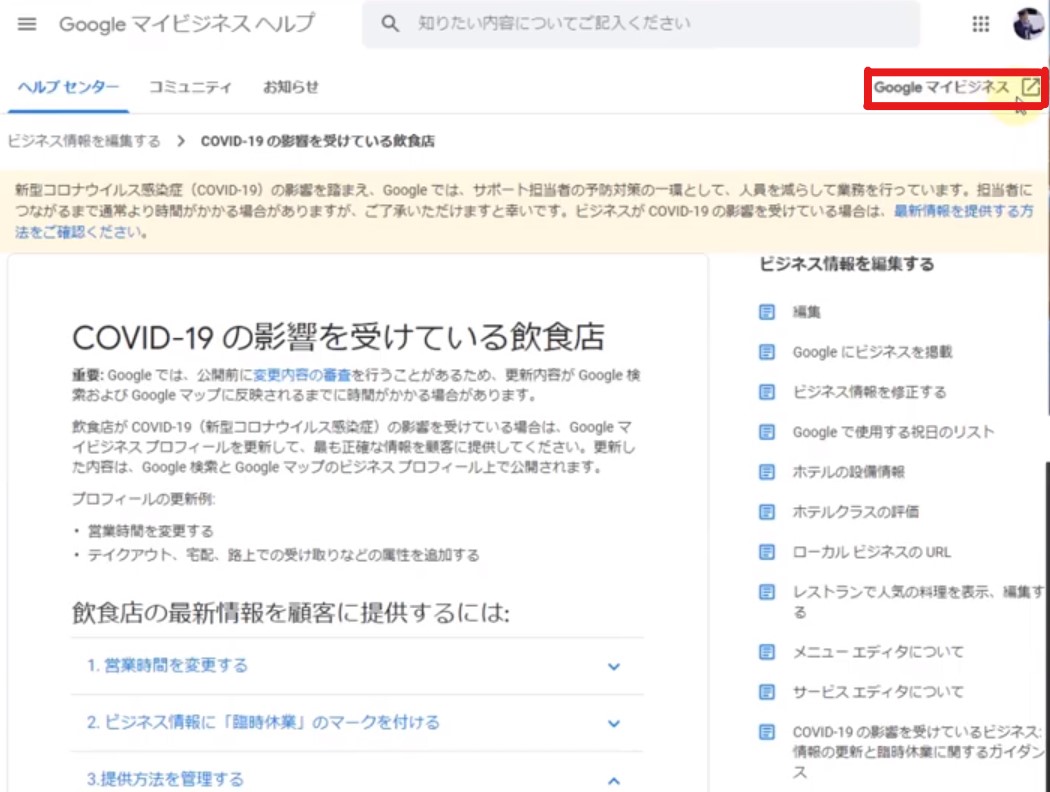Open COVID-19 の影響を受けているビジネス guidance article
The width and height of the screenshot is (1050, 792).
point(919,752)
